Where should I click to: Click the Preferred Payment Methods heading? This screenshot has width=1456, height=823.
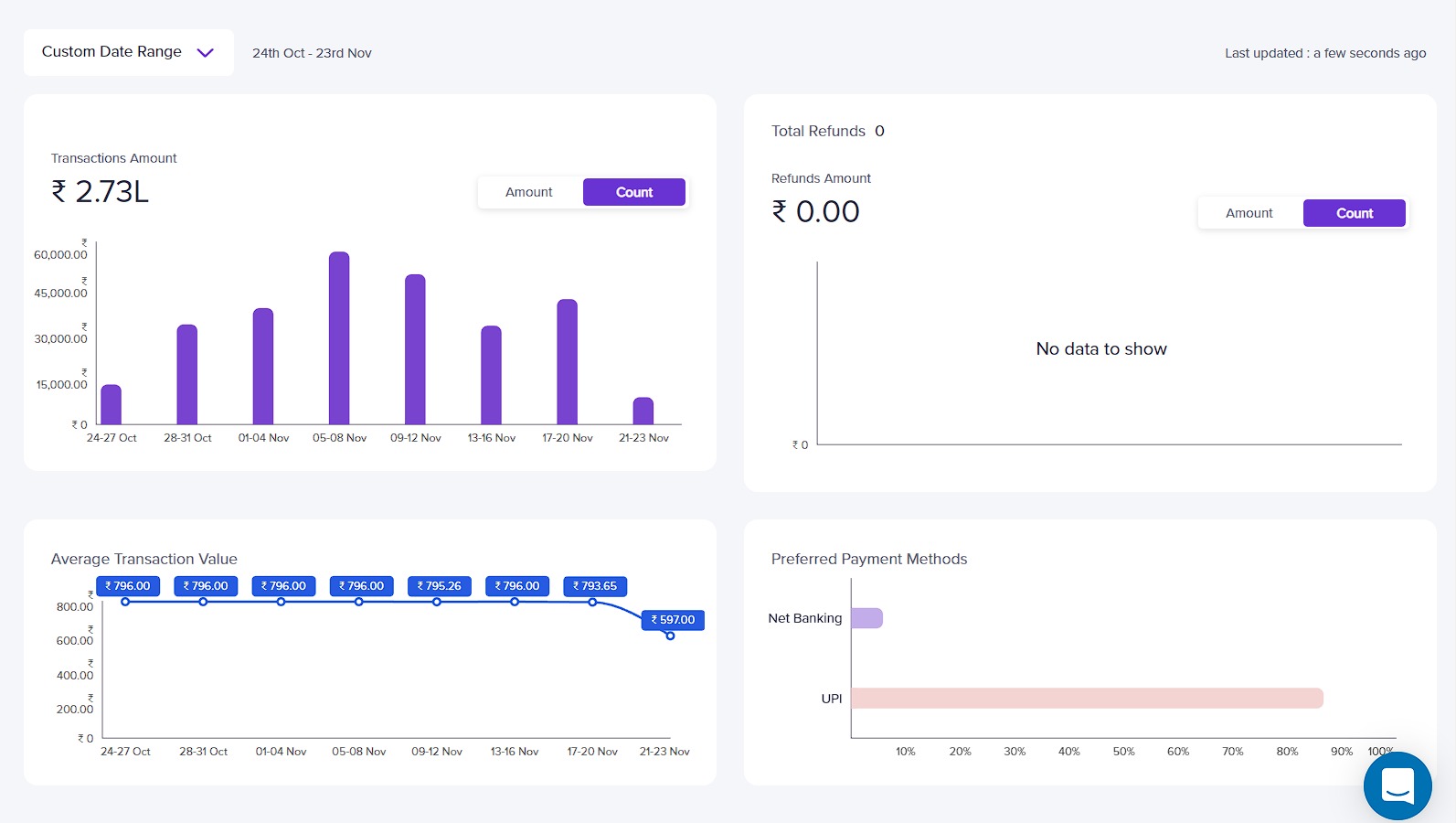click(869, 559)
